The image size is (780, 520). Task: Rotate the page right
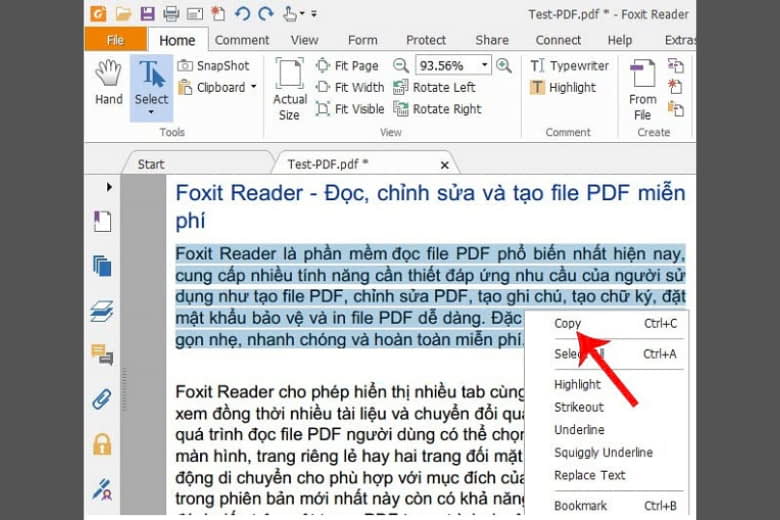437,109
